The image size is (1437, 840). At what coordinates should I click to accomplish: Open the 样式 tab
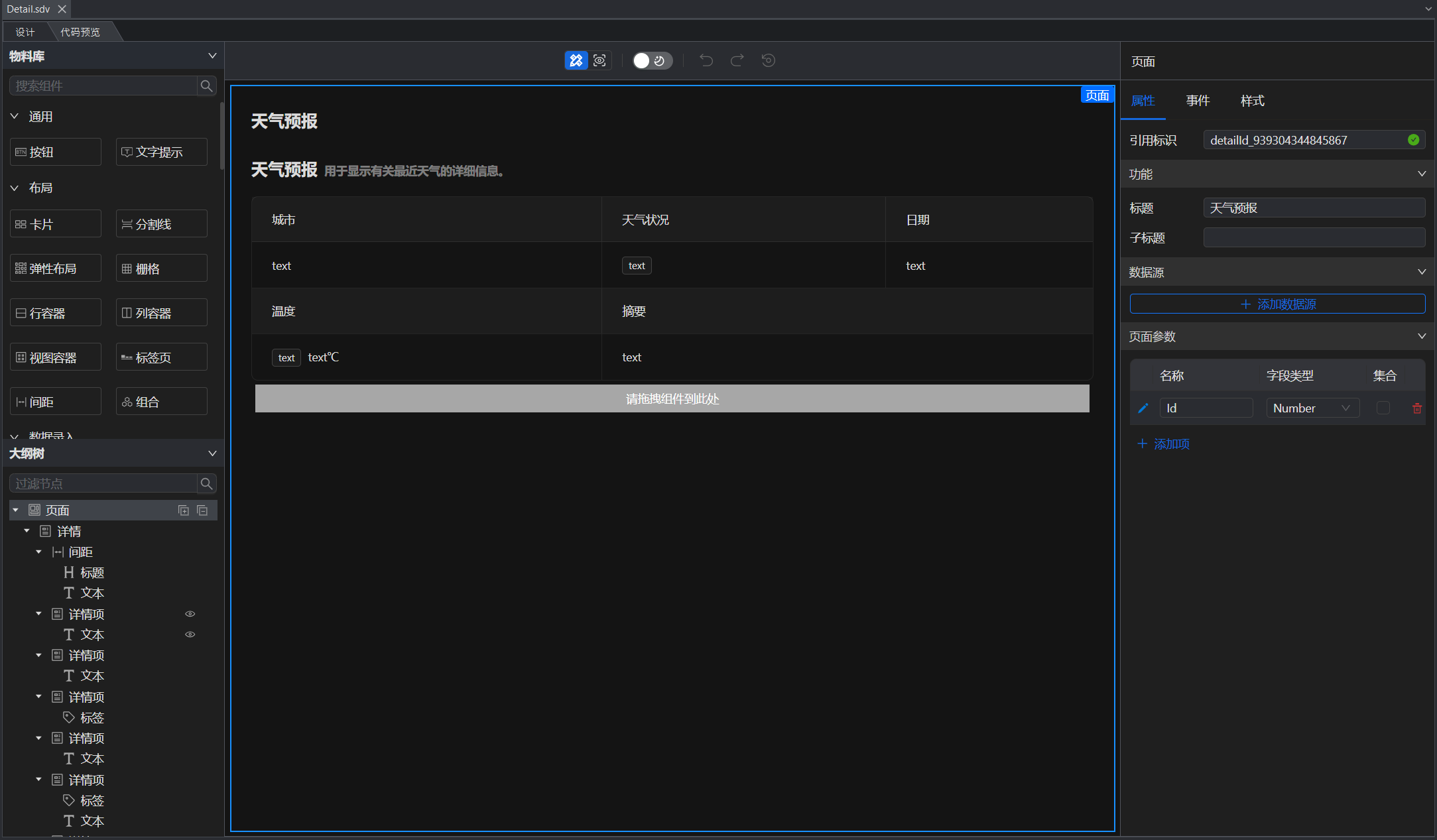click(1253, 101)
